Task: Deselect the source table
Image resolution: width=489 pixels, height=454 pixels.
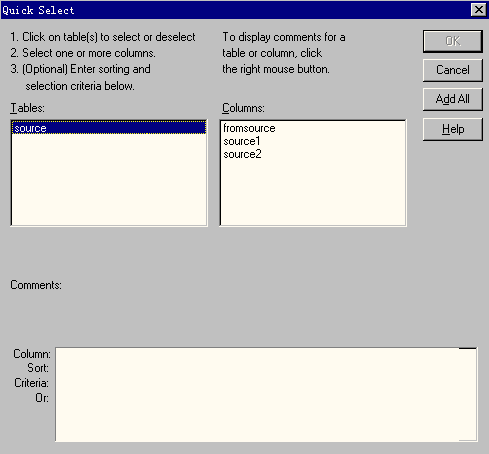Action: [x=109, y=128]
